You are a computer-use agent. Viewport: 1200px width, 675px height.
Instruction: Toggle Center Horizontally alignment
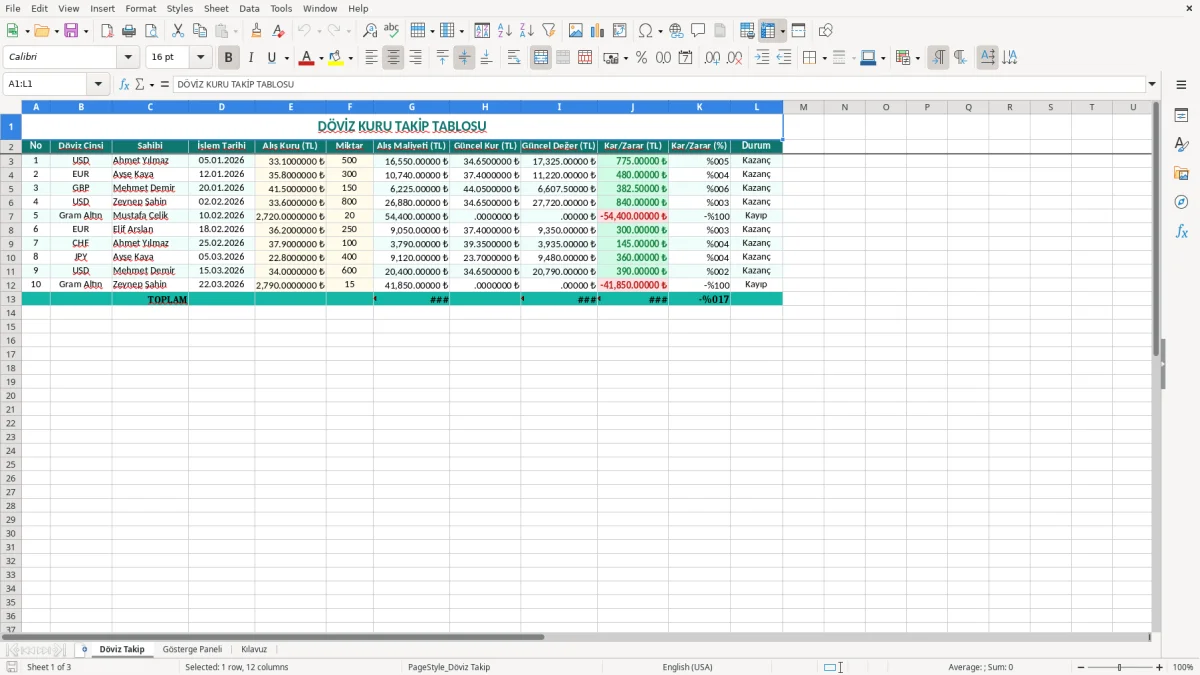coord(393,58)
